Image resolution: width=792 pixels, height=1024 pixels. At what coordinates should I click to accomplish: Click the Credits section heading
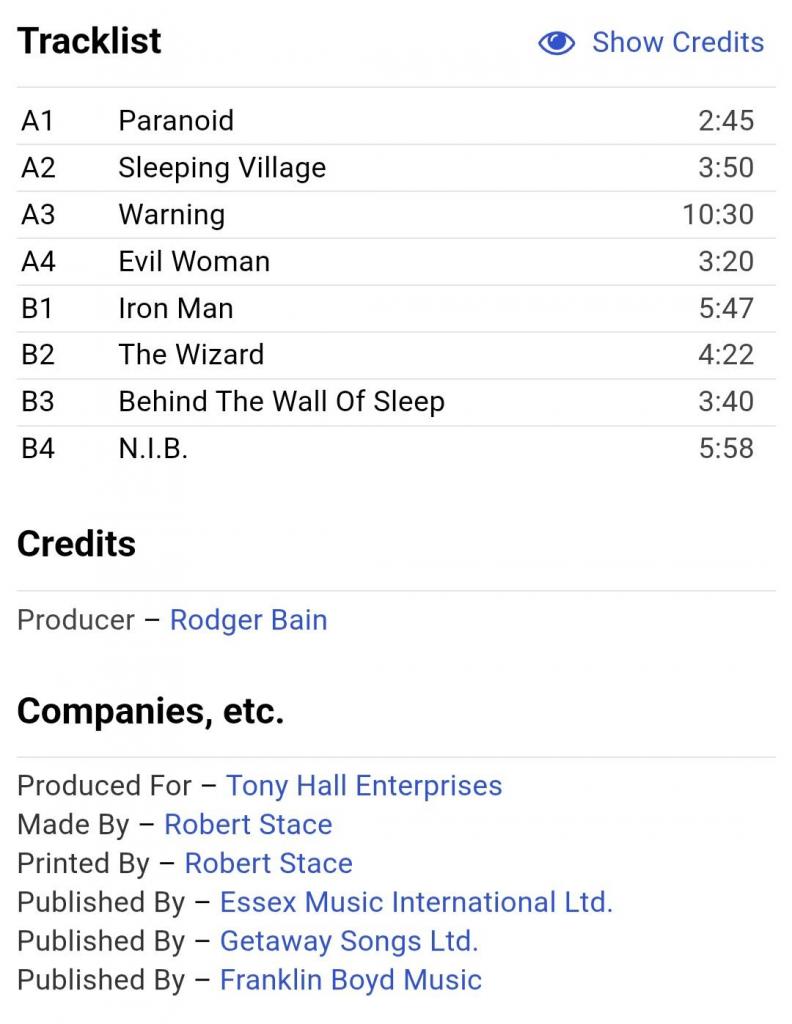(76, 544)
